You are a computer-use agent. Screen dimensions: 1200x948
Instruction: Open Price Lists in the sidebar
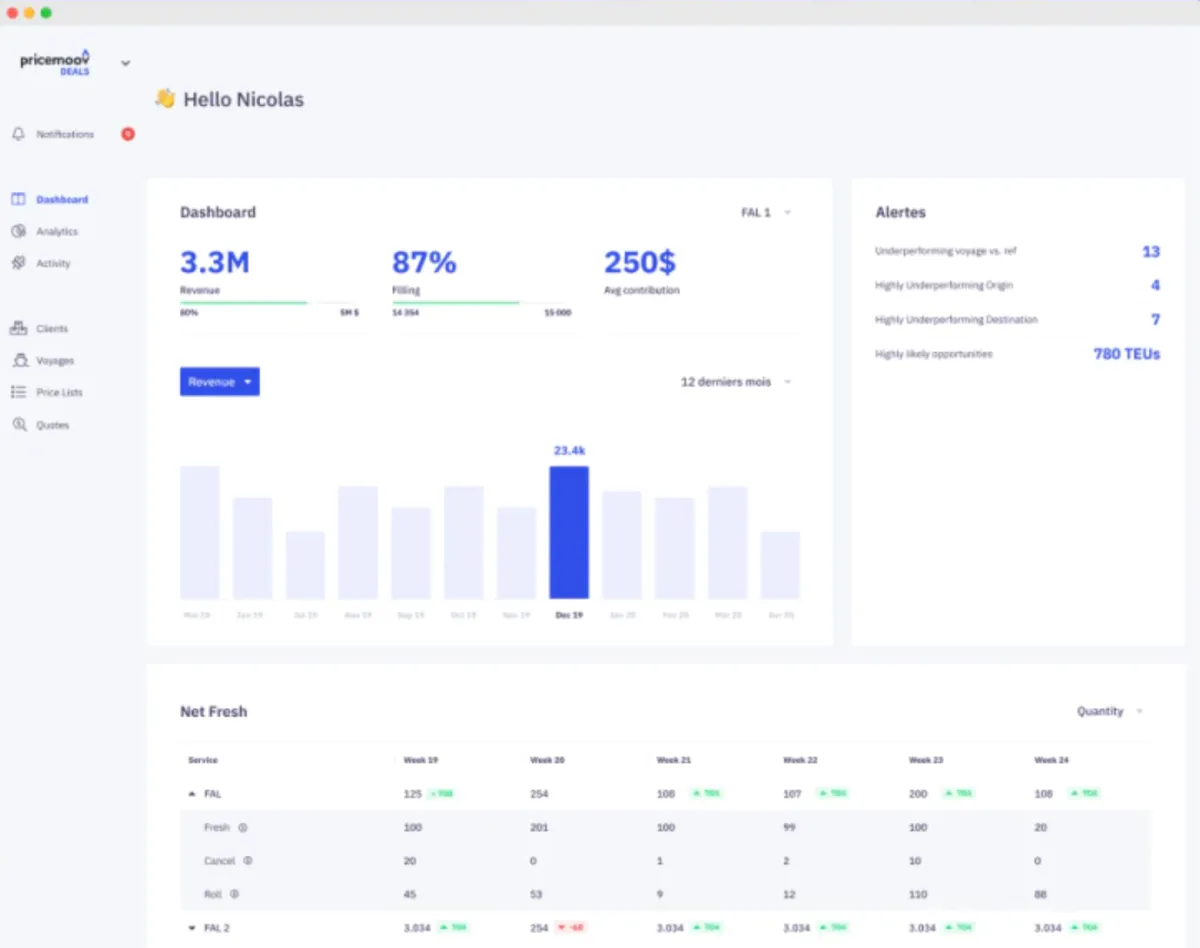59,392
